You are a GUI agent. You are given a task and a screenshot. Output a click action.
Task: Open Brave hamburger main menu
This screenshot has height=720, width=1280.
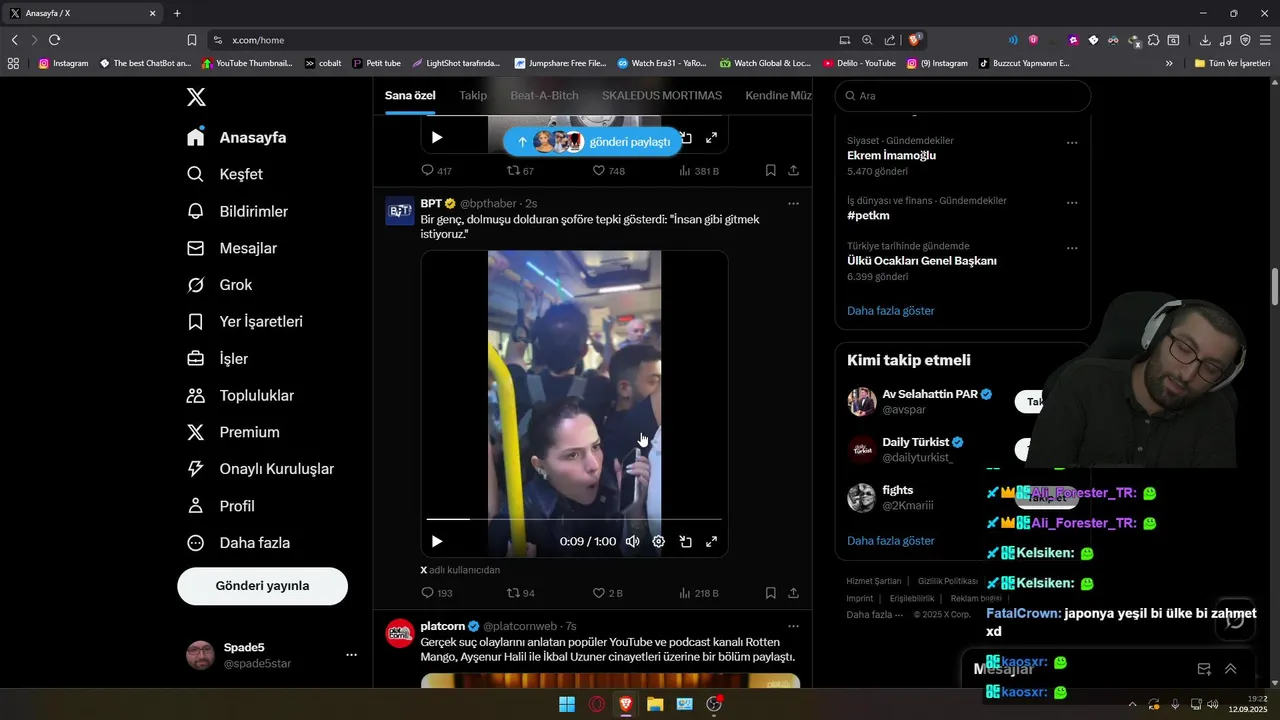point(1265,40)
